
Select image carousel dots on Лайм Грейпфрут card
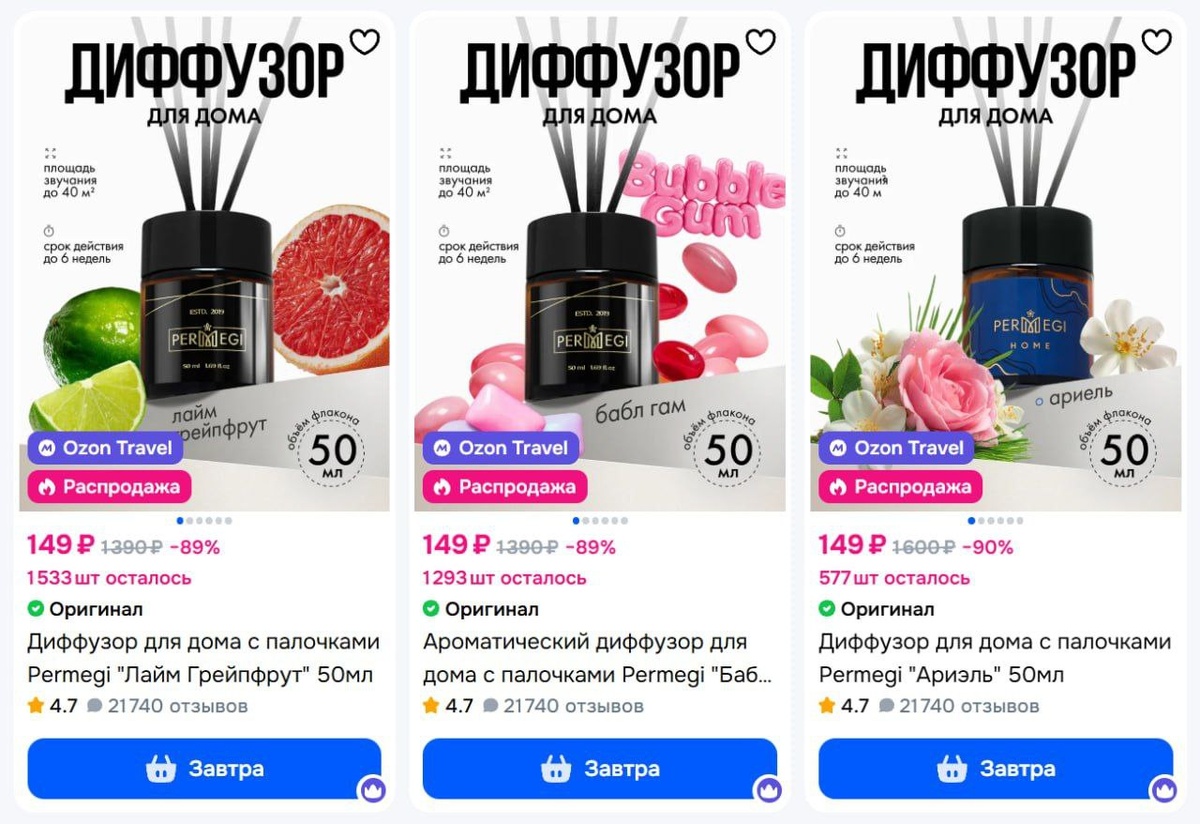click(x=204, y=520)
